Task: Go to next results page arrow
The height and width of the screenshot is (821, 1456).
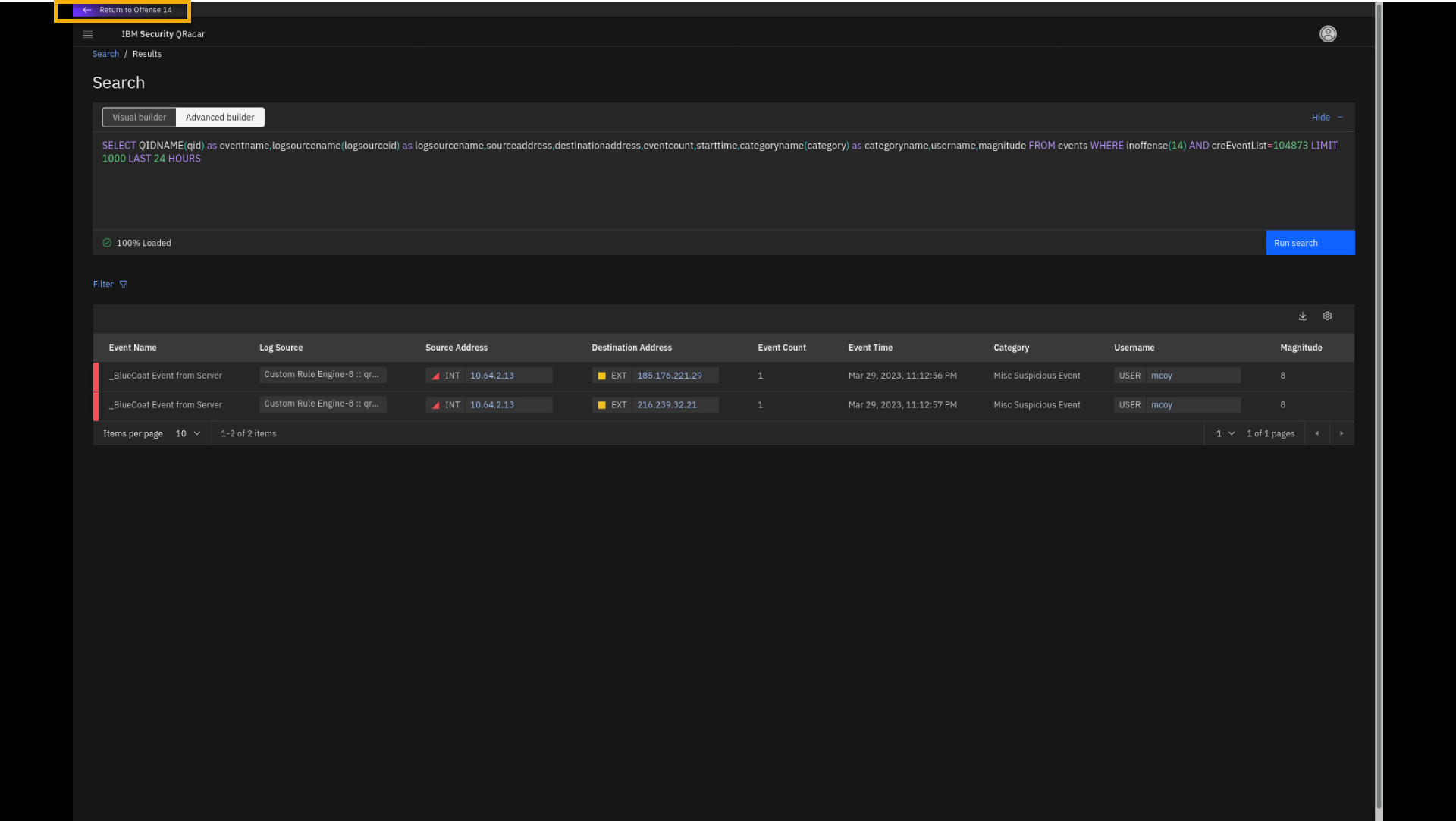Action: click(x=1341, y=433)
